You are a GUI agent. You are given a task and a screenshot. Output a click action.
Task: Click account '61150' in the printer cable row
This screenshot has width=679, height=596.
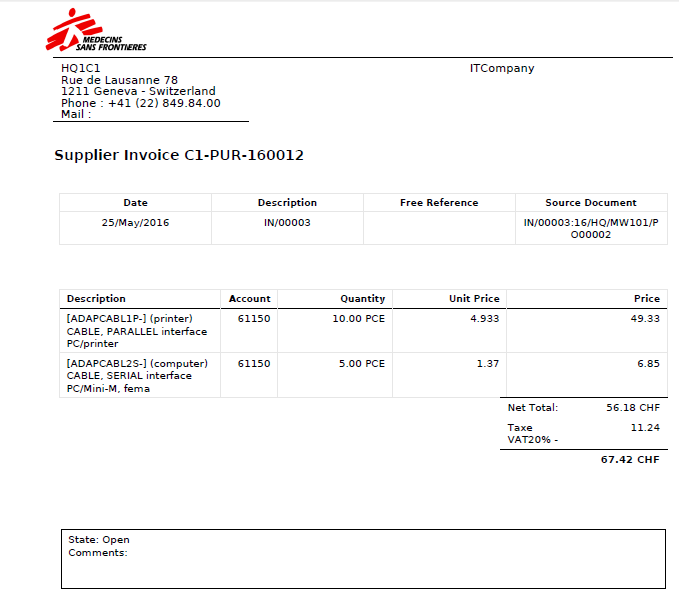pos(254,319)
